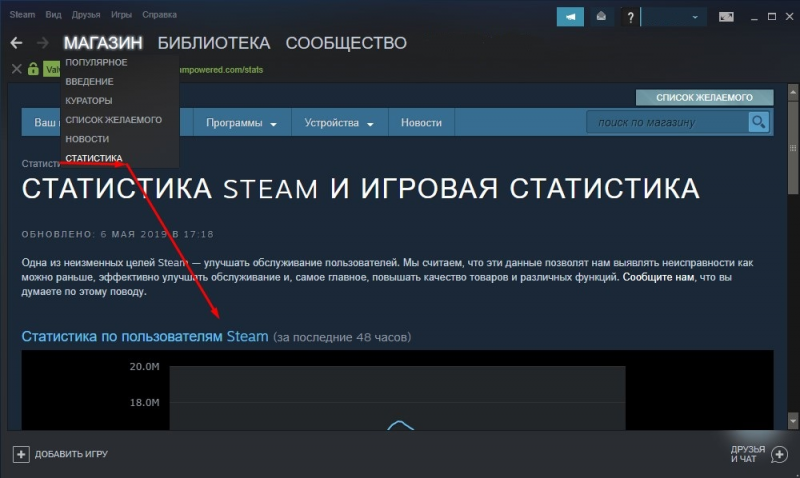Go to БИБЛИОТЕКА tab
Viewport: 800px width, 478px height.
pos(214,43)
